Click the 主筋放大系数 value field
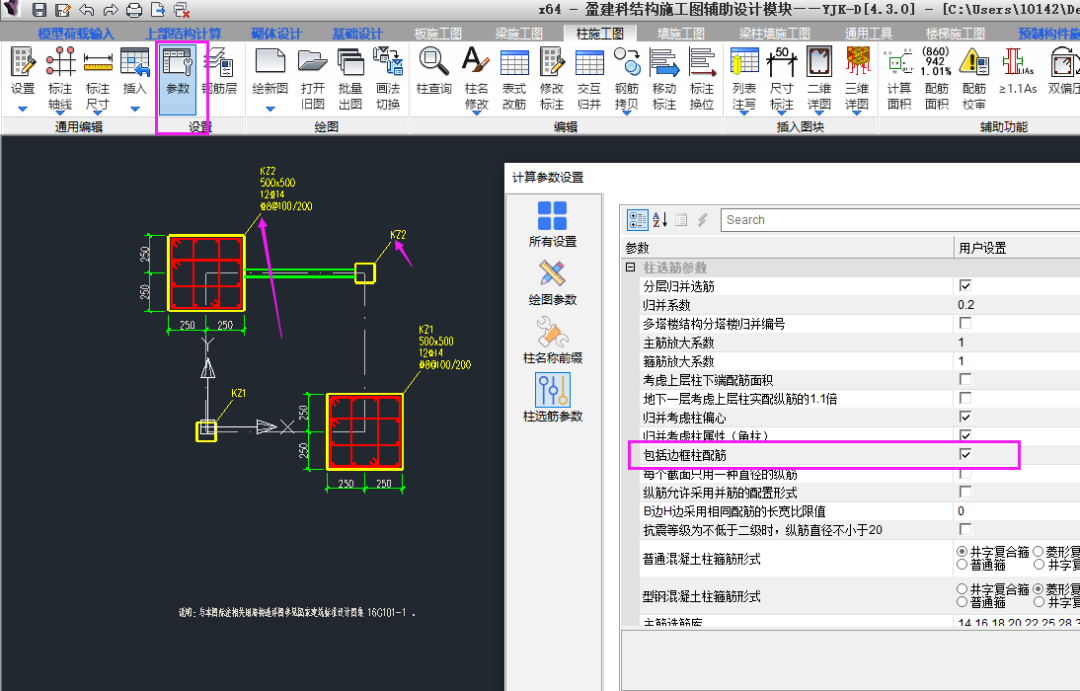This screenshot has width=1080, height=691. [x=1017, y=342]
